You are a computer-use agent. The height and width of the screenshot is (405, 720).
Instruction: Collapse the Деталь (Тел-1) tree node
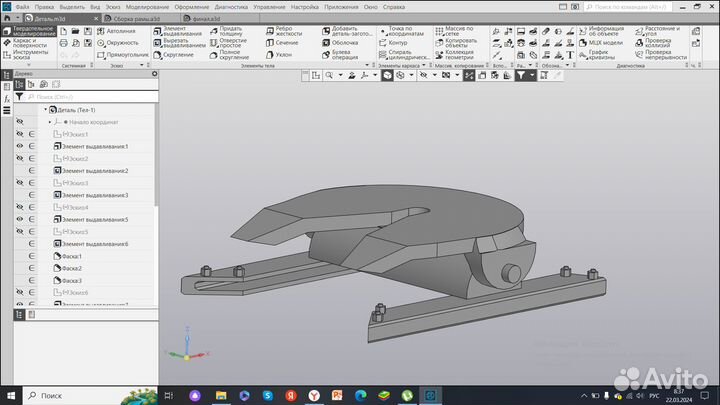44,109
